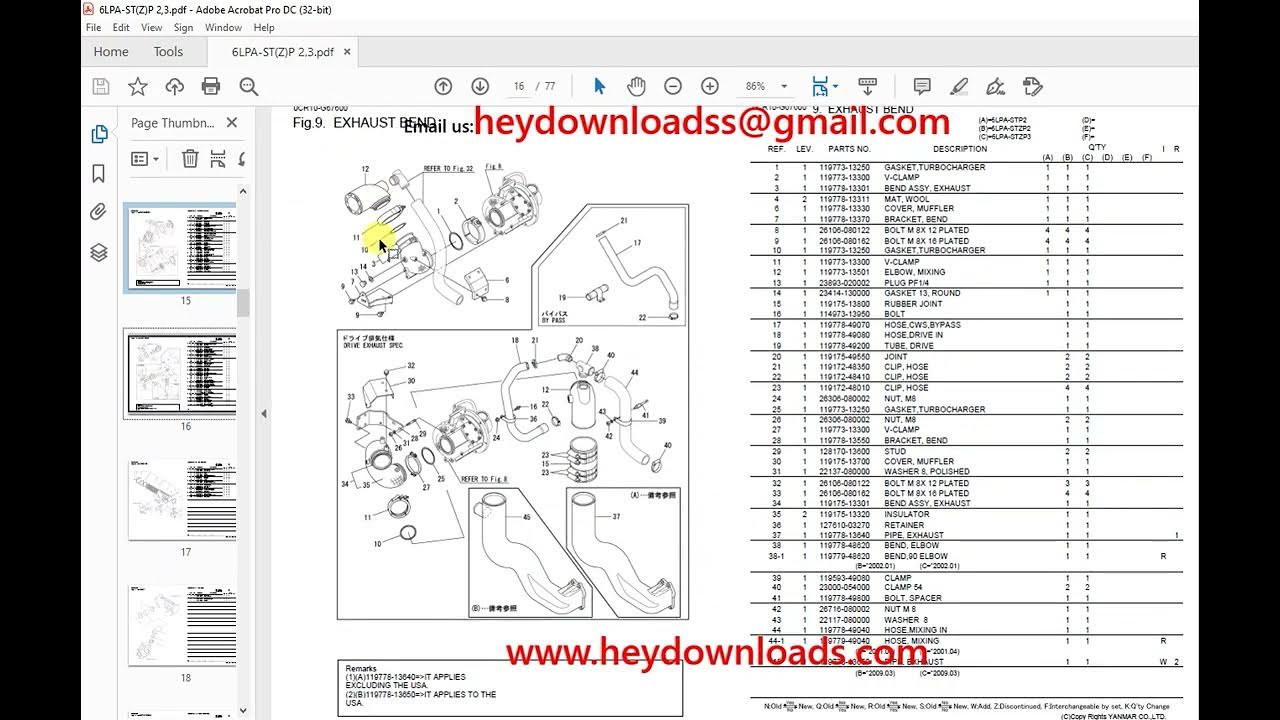Click 'Fig.9. EXHAUST BEND' diagram title
Viewport: 1280px width, 720px height.
[x=364, y=123]
